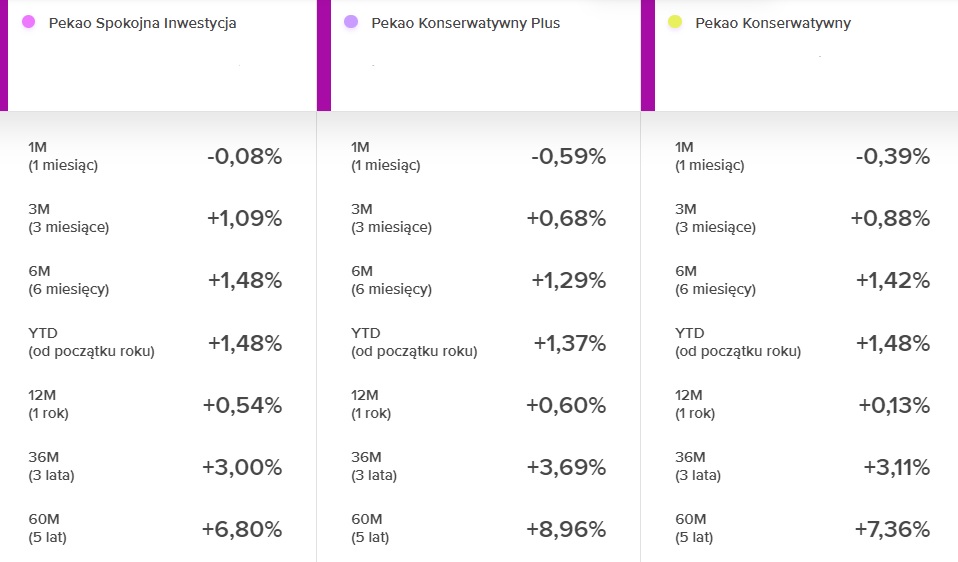Screen dimensions: 958x562
Task: Click the 60M return +6,80% value
Action: tap(243, 529)
